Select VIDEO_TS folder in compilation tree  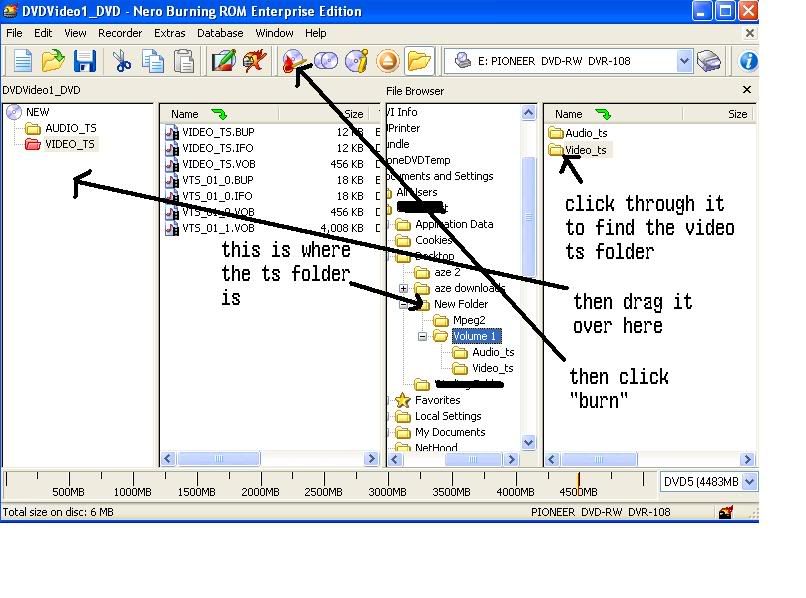tap(69, 144)
